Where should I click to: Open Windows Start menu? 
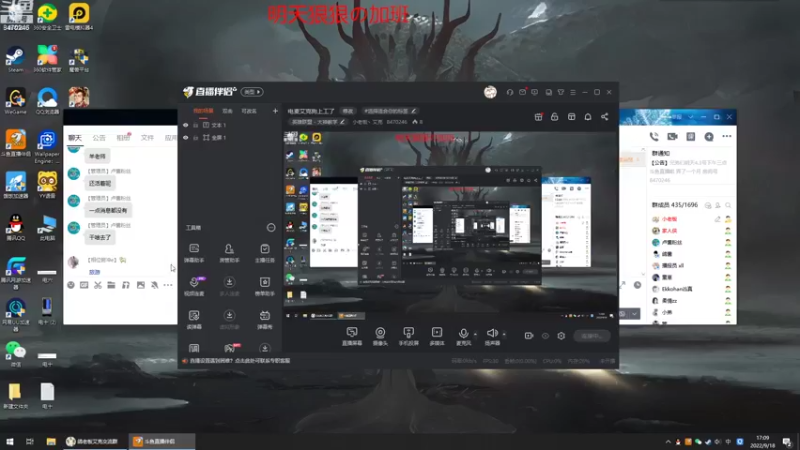[10, 441]
